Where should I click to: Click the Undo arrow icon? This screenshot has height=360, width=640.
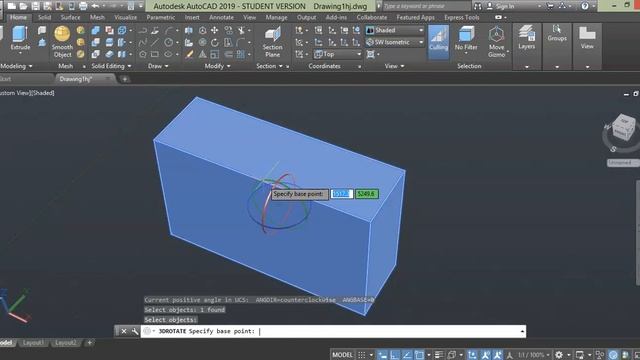click(x=95, y=6)
